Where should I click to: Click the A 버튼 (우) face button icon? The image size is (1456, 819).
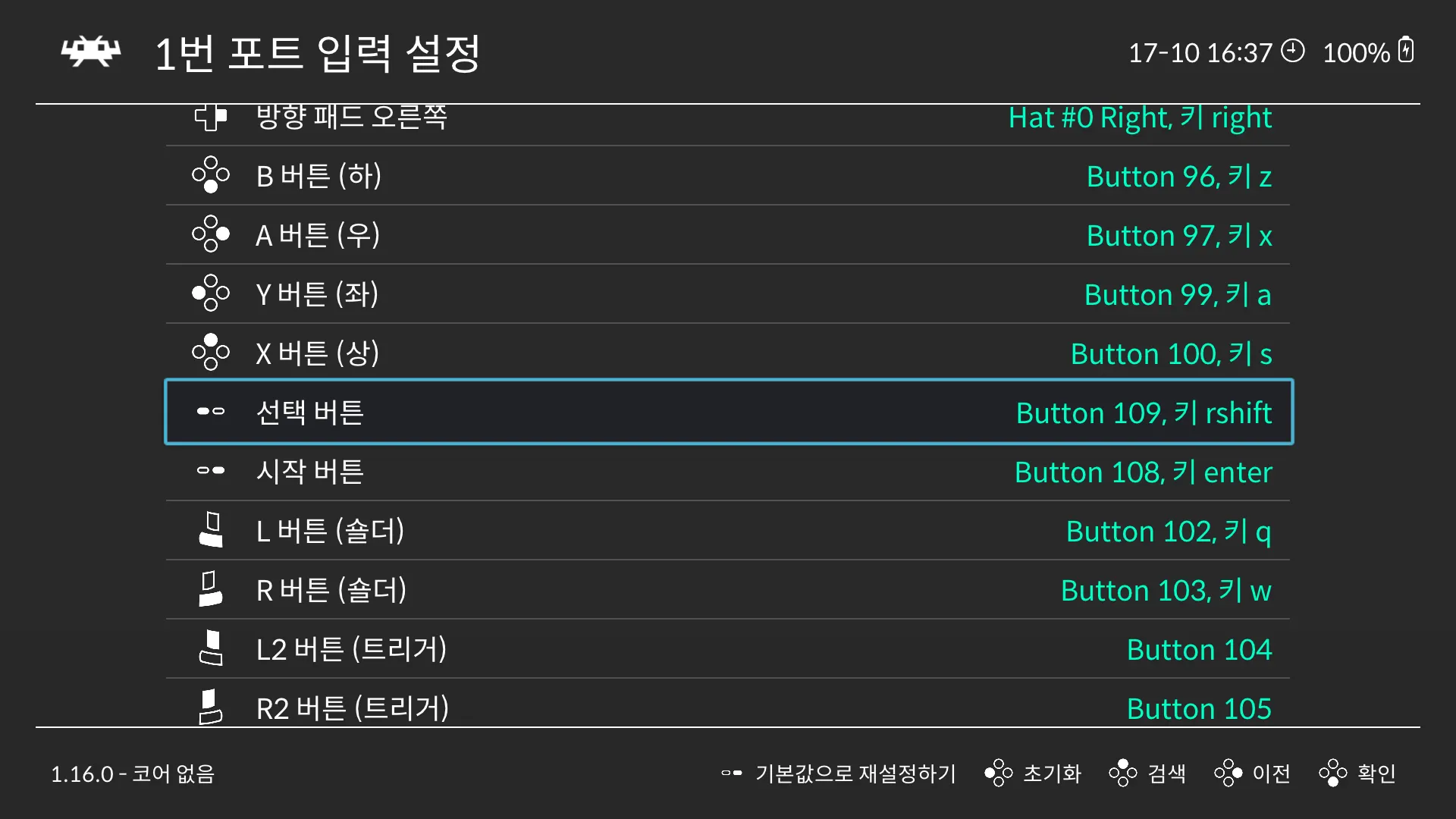[x=211, y=234]
